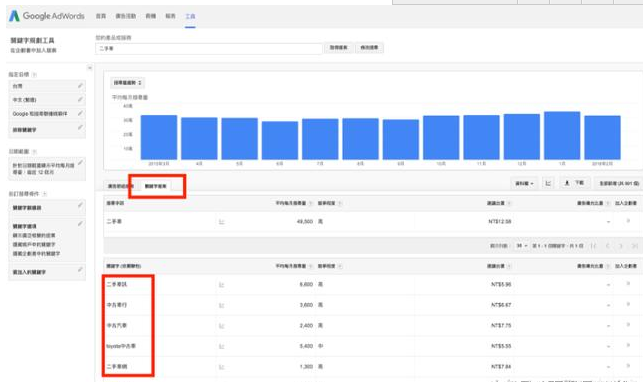Viewport: 643px width, 382px height.
Task: Click the chart toggle icon next to download
Action: coord(548,183)
